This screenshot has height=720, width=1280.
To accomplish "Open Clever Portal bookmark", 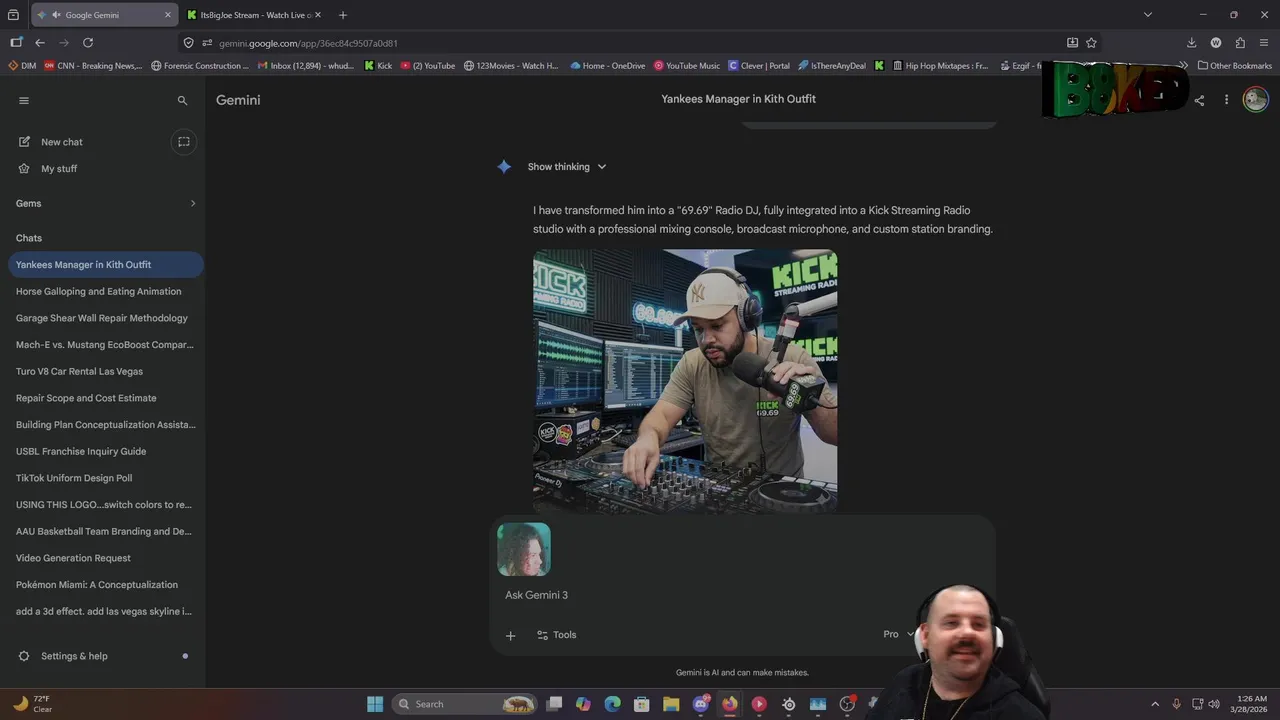I will point(759,66).
